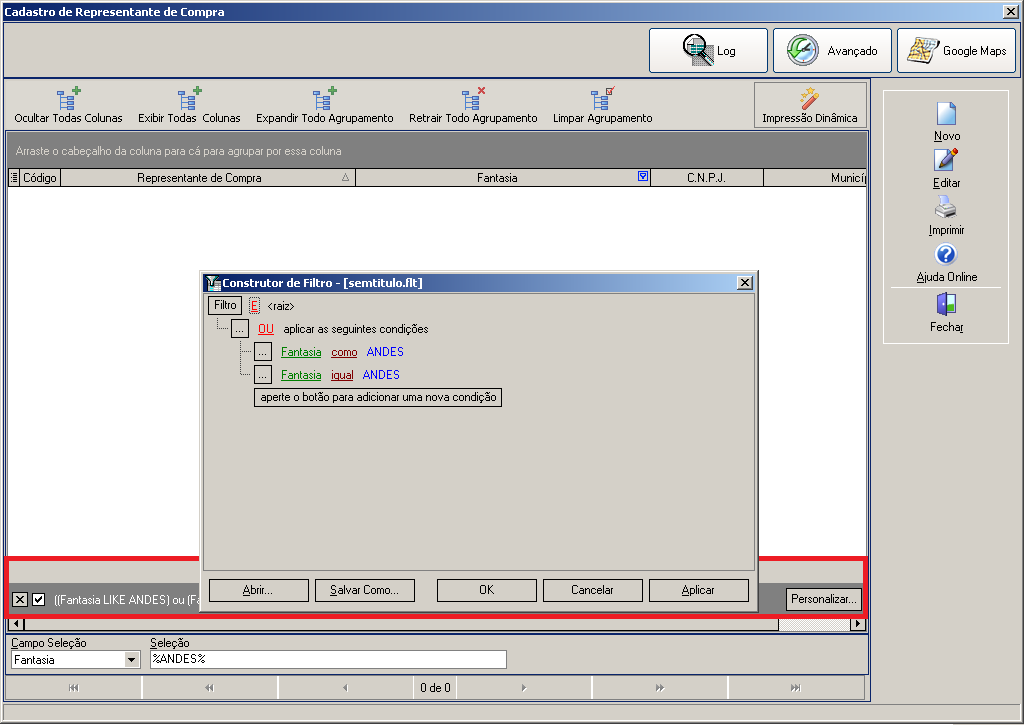This screenshot has width=1026, height=725.
Task: Change the OU group operator
Action: point(266,329)
